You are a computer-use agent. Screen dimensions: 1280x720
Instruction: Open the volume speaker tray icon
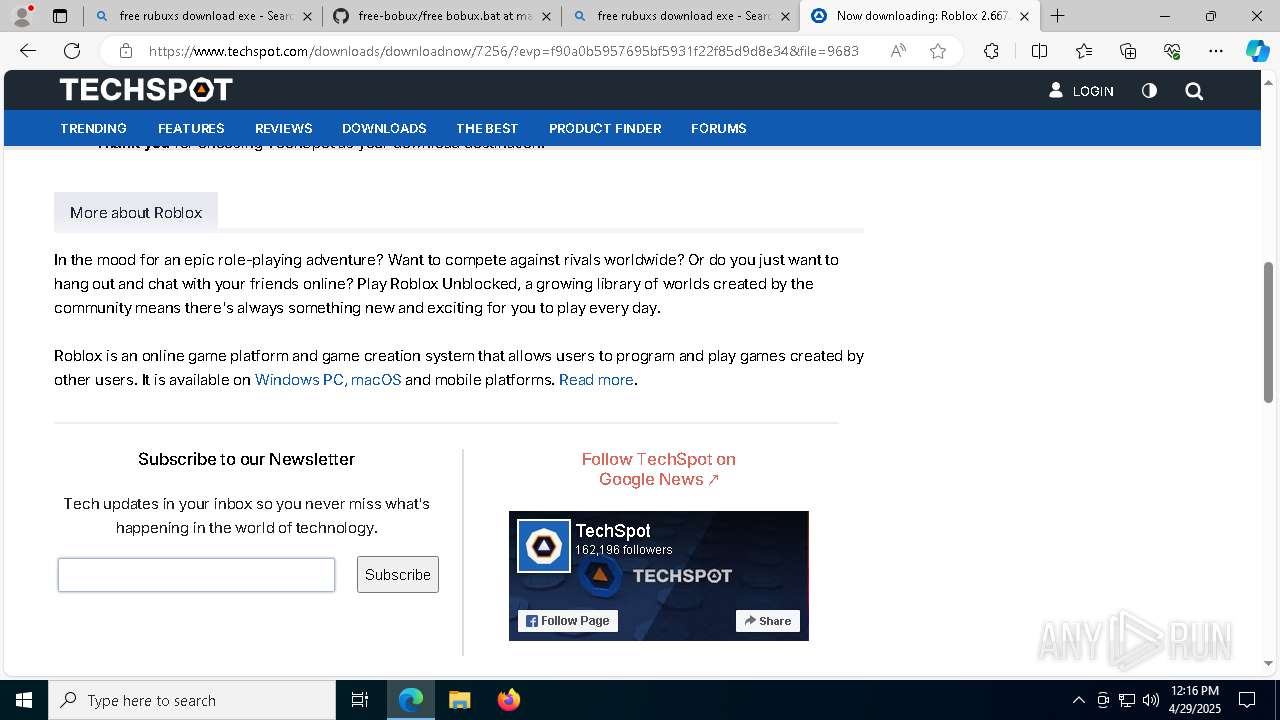[1151, 700]
